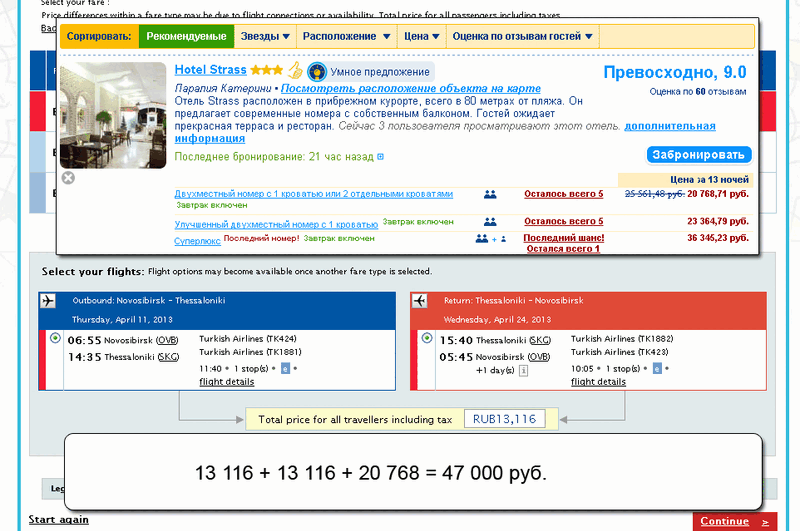Click Outbound: Novosibirsk - Thessaloniki header
The width and height of the screenshot is (800, 531).
[x=148, y=300]
